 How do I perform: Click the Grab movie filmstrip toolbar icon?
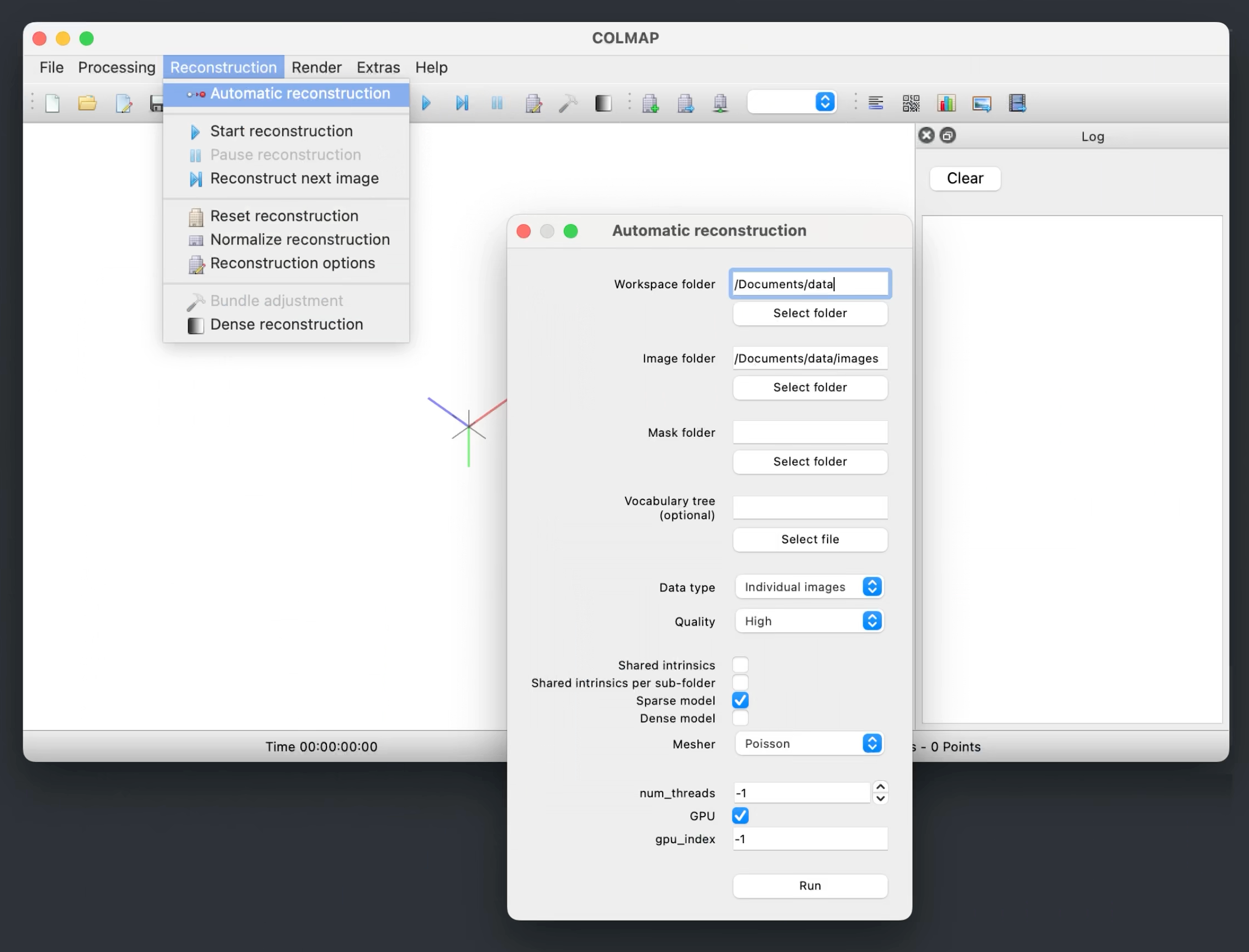tap(1017, 103)
